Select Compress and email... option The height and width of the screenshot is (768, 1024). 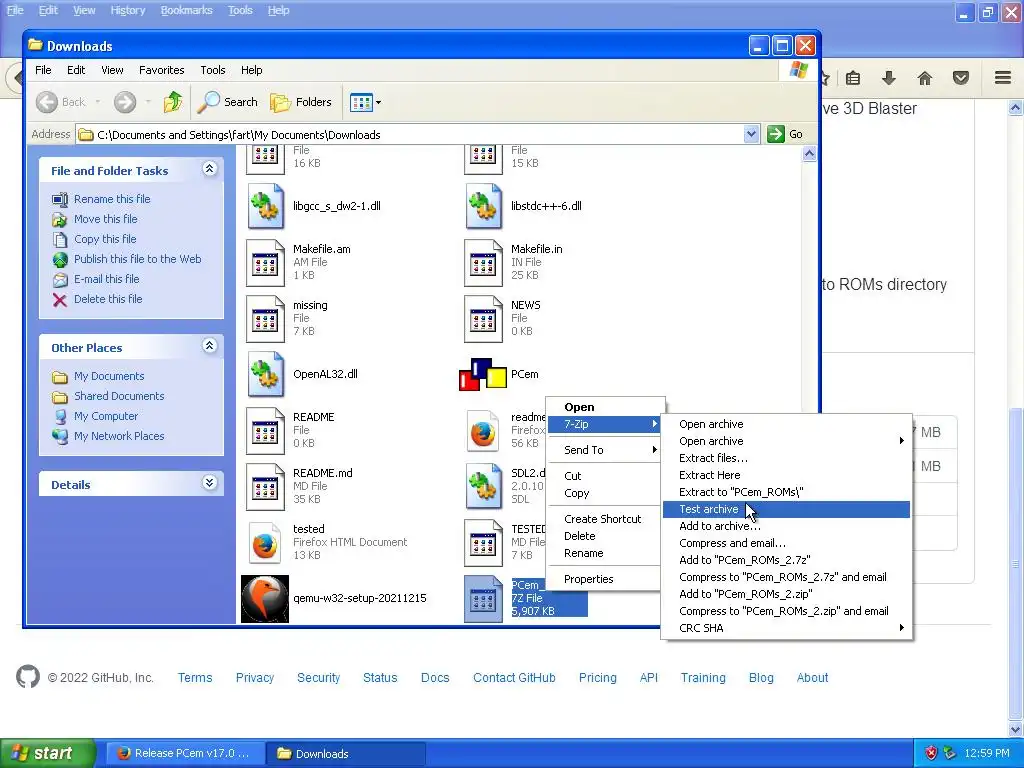click(786, 543)
